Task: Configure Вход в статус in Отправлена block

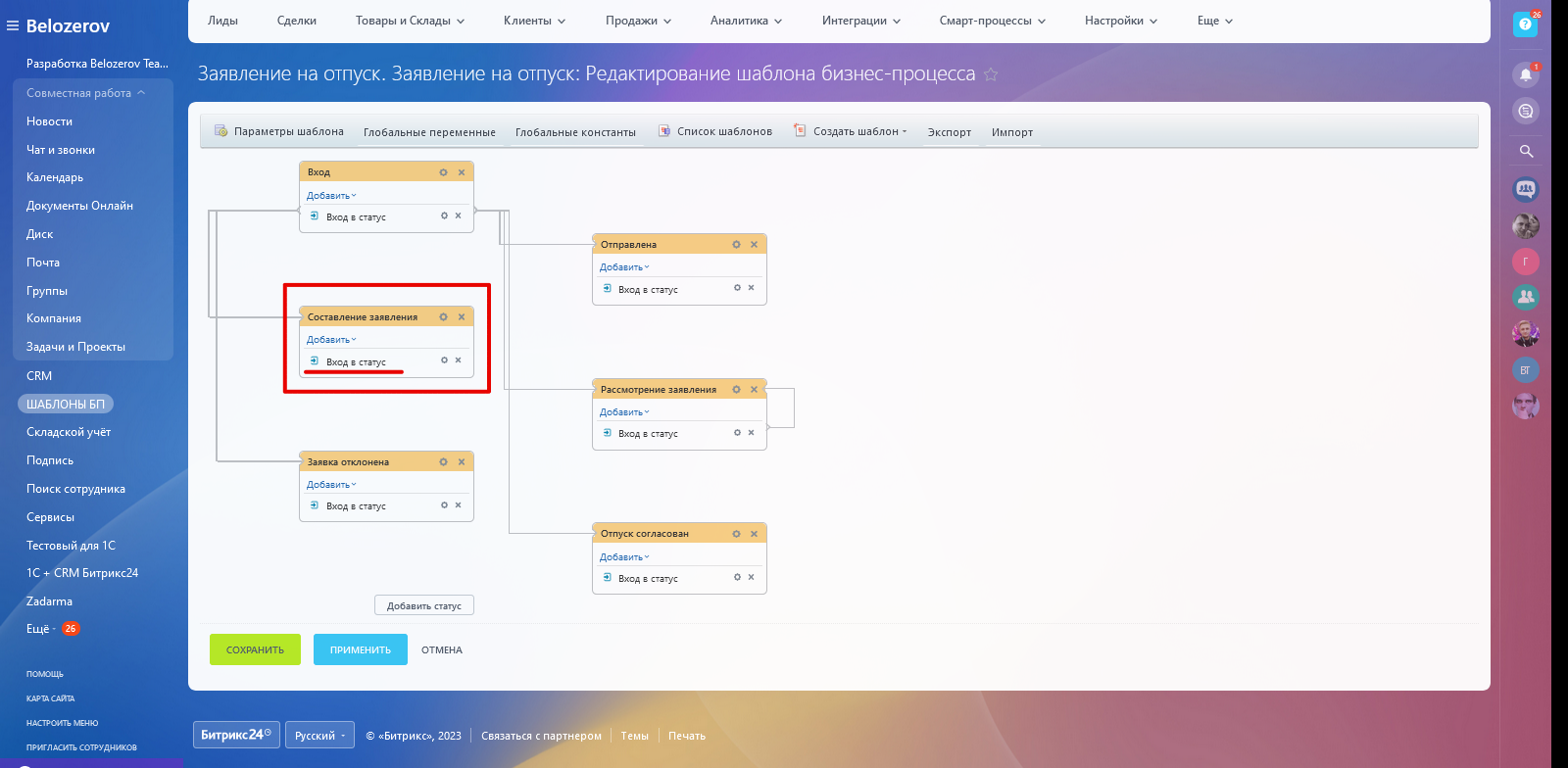Action: click(737, 288)
